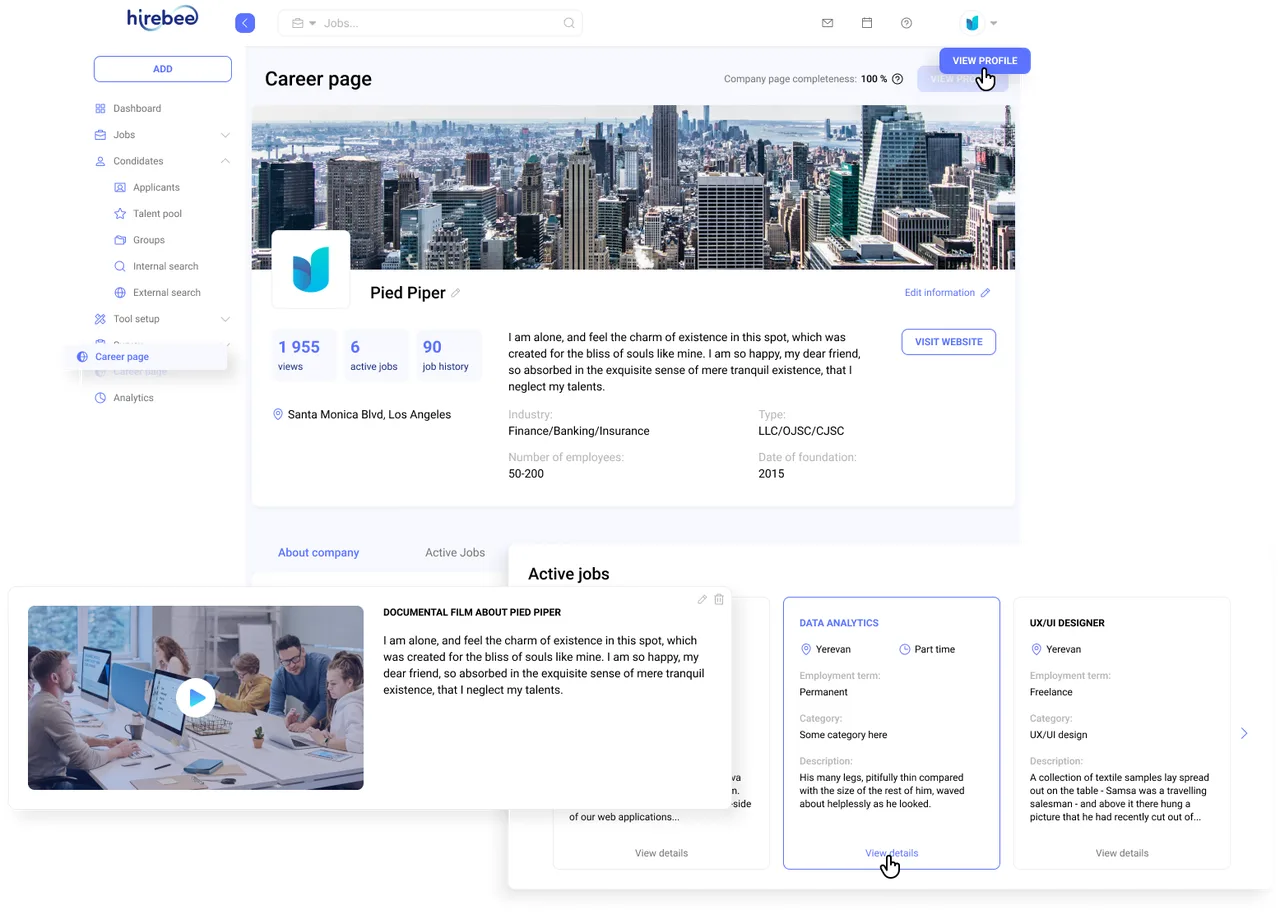Image resolution: width=1280 pixels, height=914 pixels.
Task: Edit company name pencil icon
Action: coord(456,293)
